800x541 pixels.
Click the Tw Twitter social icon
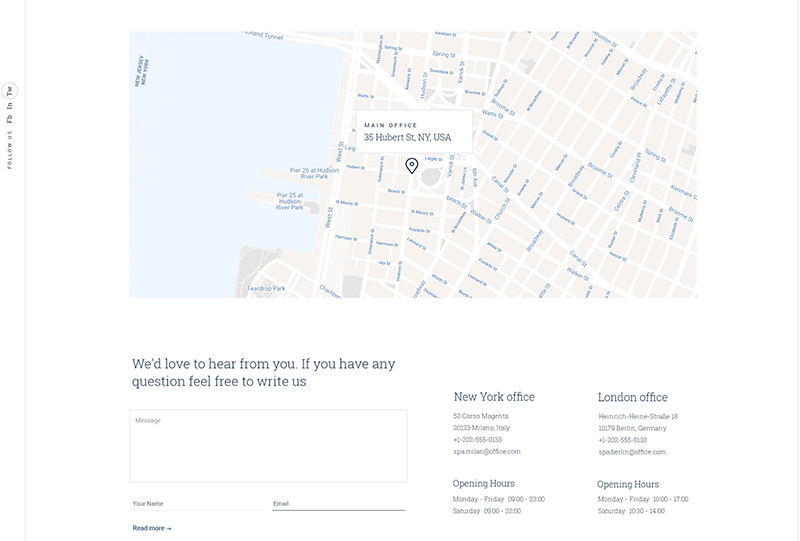(10, 91)
